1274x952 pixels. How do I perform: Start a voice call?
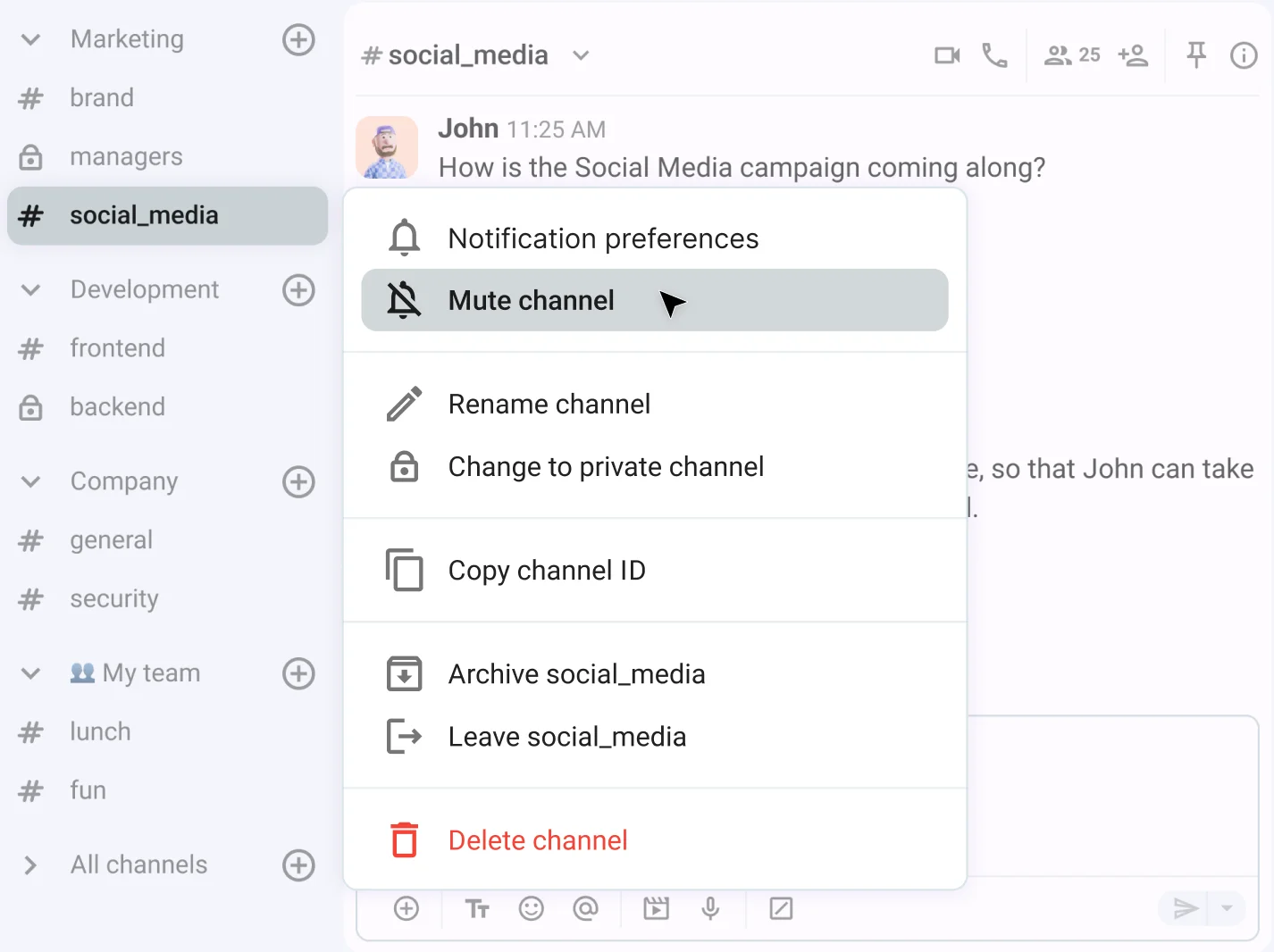click(994, 54)
